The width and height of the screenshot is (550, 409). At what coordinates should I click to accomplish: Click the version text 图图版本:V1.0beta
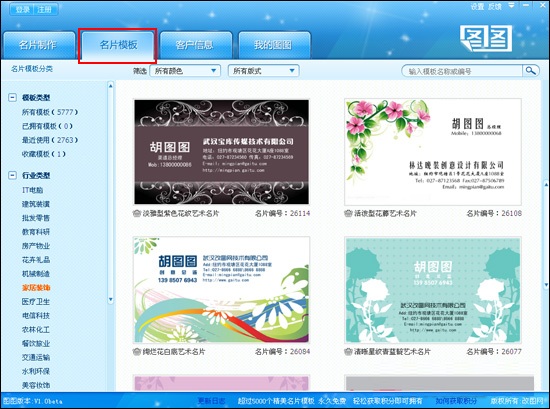(33, 401)
